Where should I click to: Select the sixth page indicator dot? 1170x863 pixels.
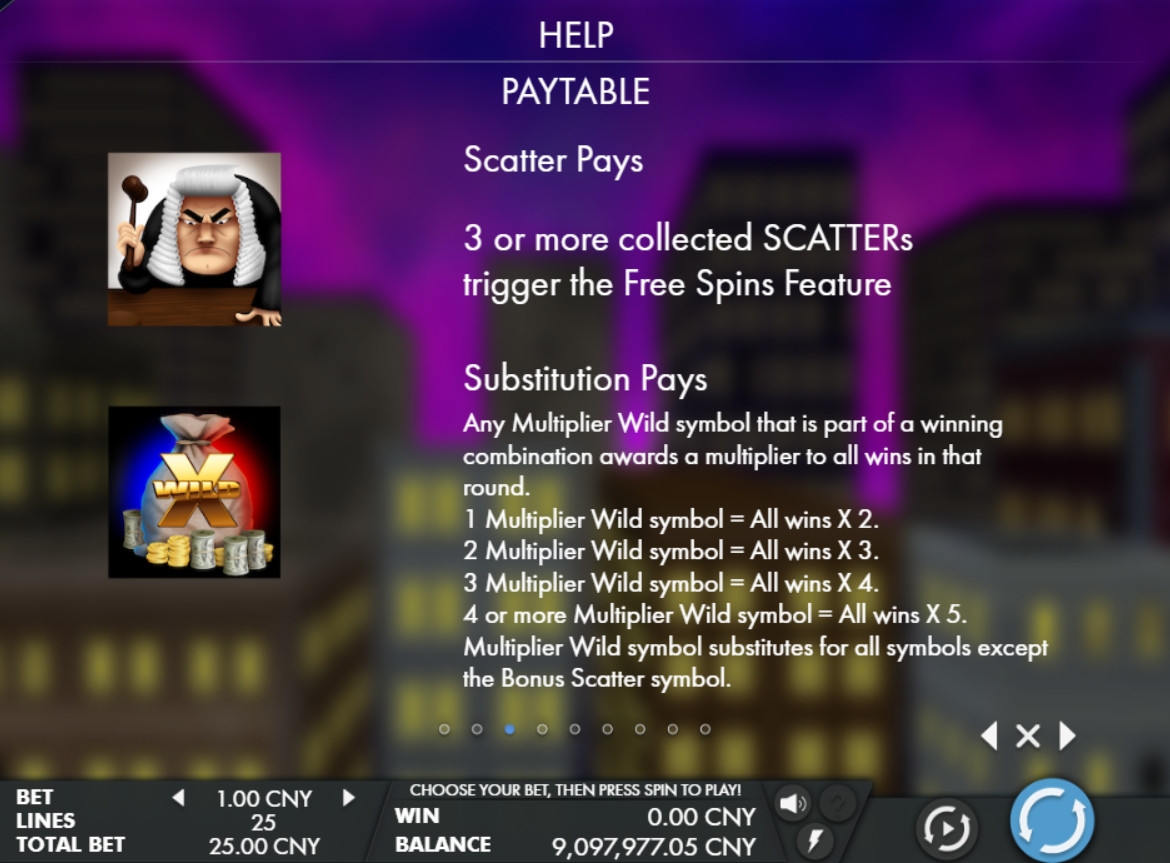coord(607,729)
